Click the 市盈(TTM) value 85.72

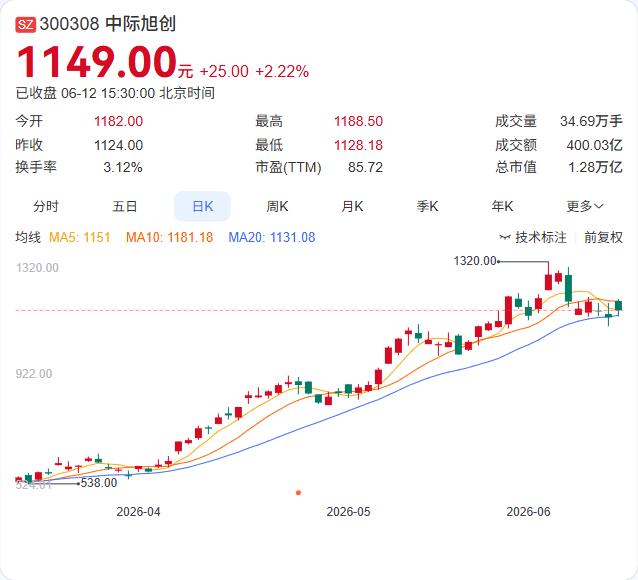point(365,167)
